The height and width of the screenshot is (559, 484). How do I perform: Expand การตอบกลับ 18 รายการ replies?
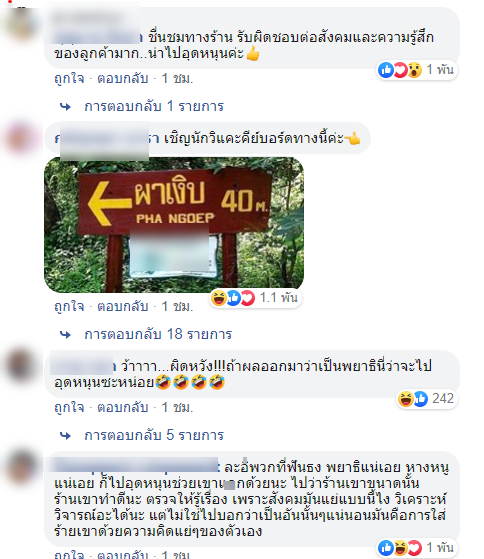point(158,334)
